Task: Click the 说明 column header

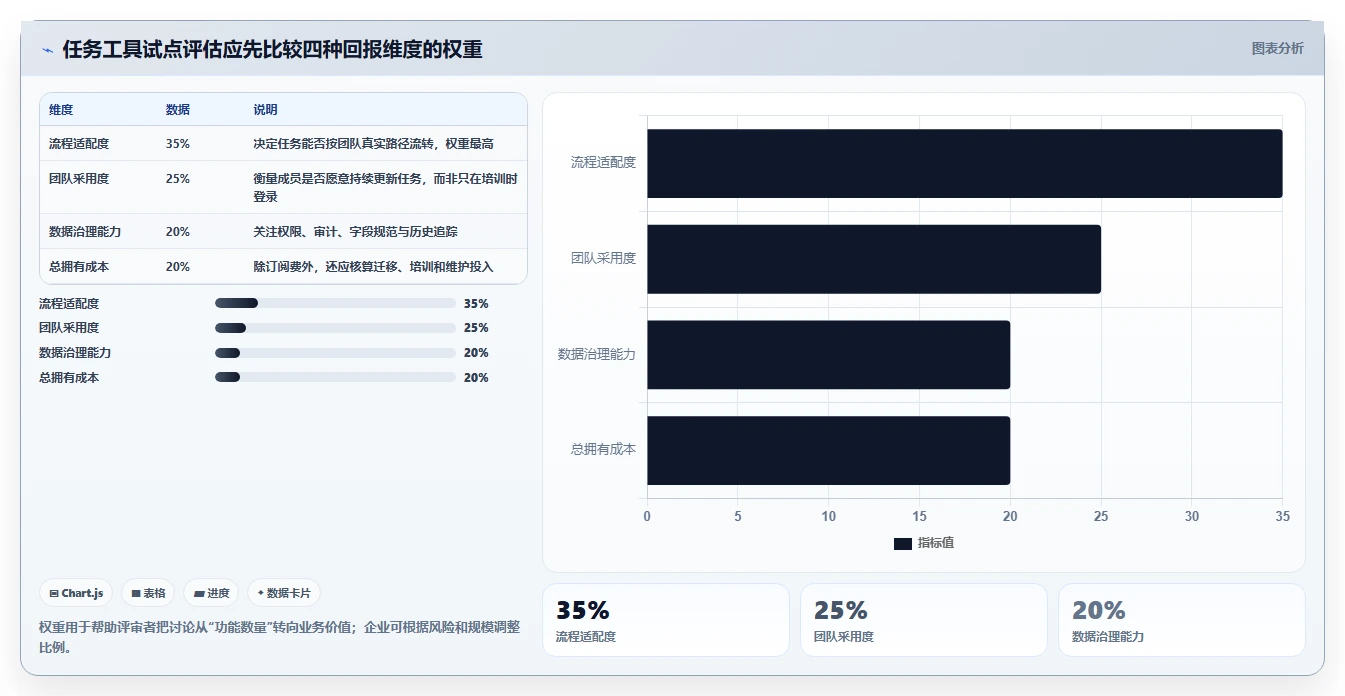Action: [266, 110]
